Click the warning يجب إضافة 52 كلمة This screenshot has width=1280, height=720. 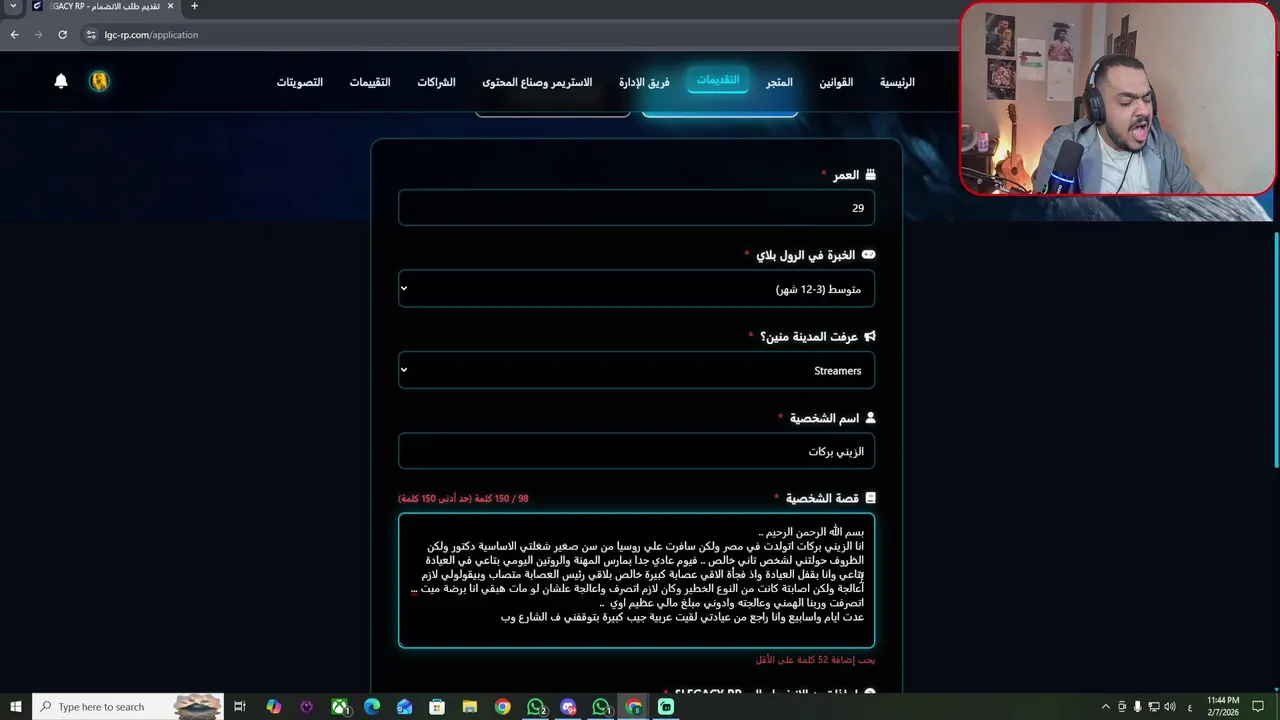(815, 660)
